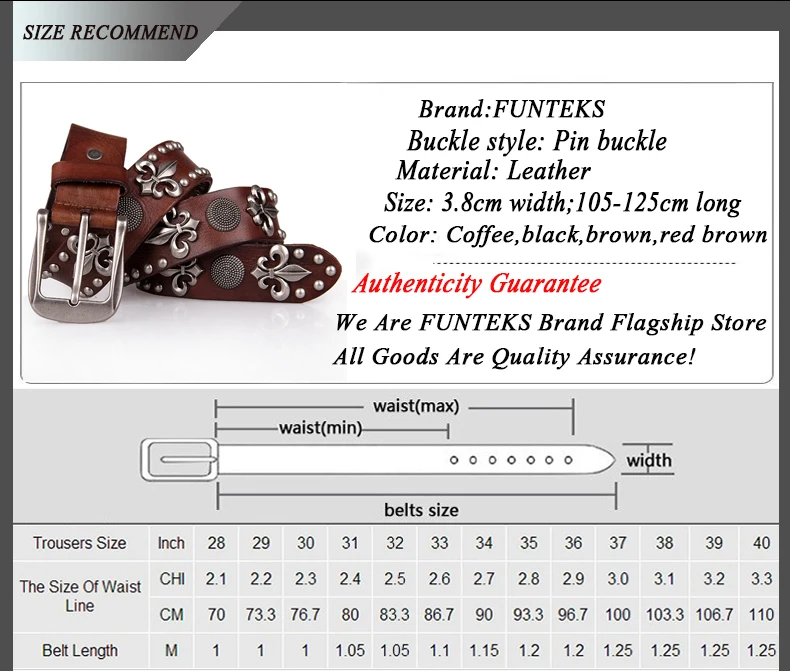The width and height of the screenshot is (790, 671).
Task: Click the belt length 1.15 cell
Action: 484,650
